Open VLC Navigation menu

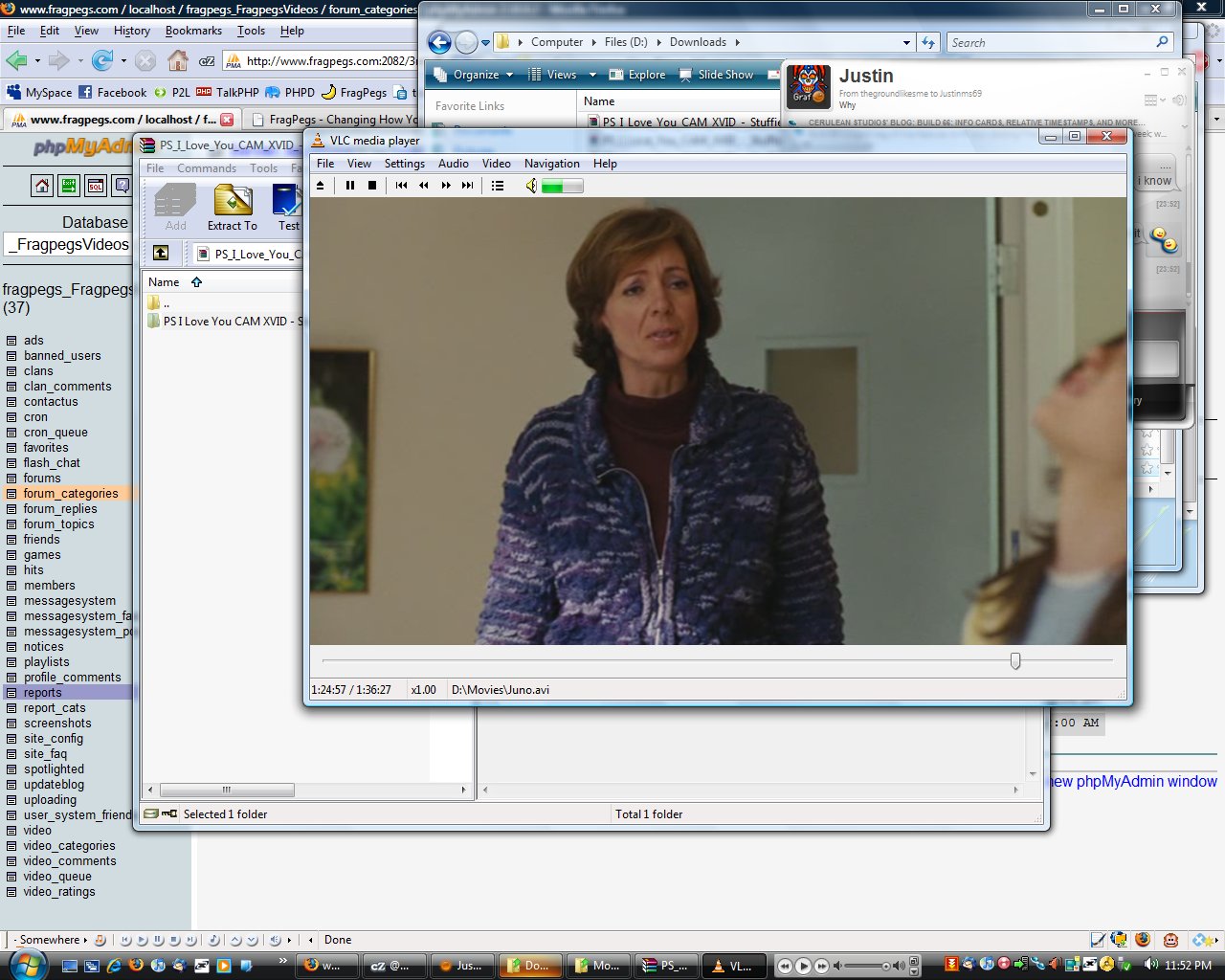(x=552, y=164)
